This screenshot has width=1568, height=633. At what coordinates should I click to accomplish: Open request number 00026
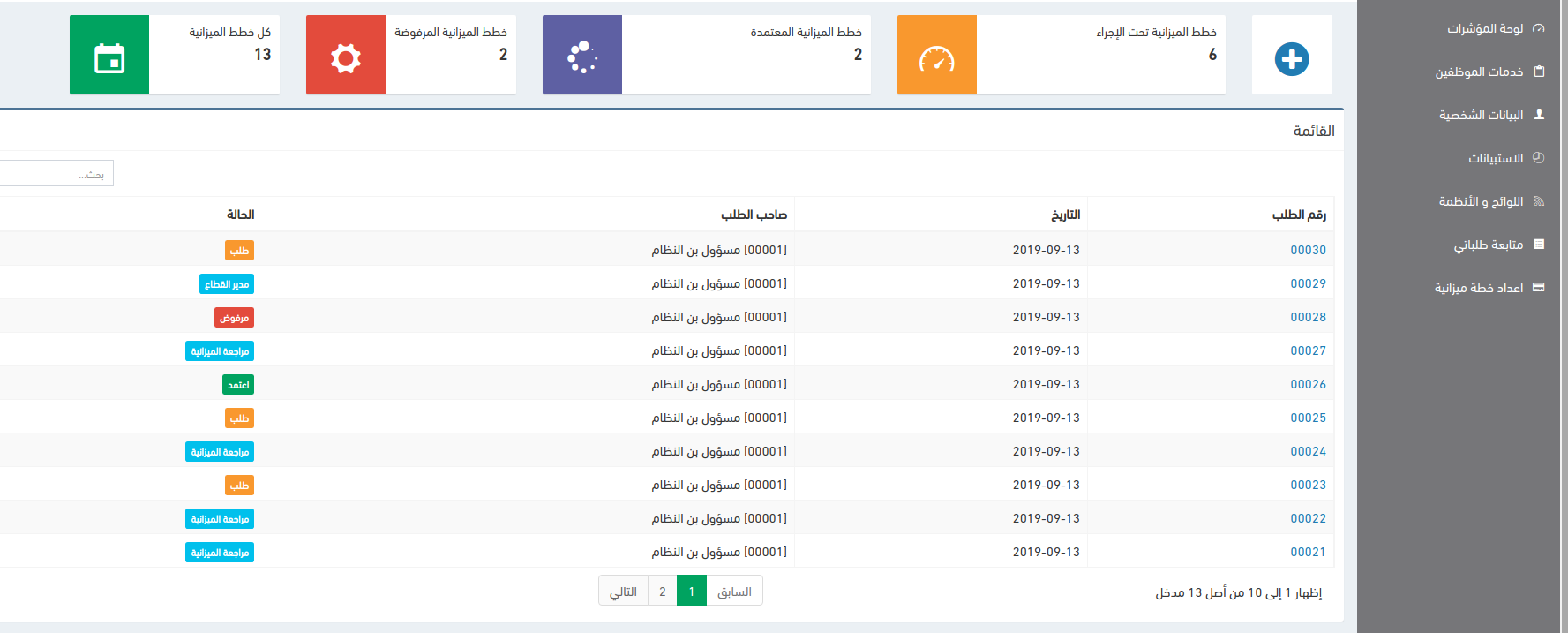point(1308,384)
